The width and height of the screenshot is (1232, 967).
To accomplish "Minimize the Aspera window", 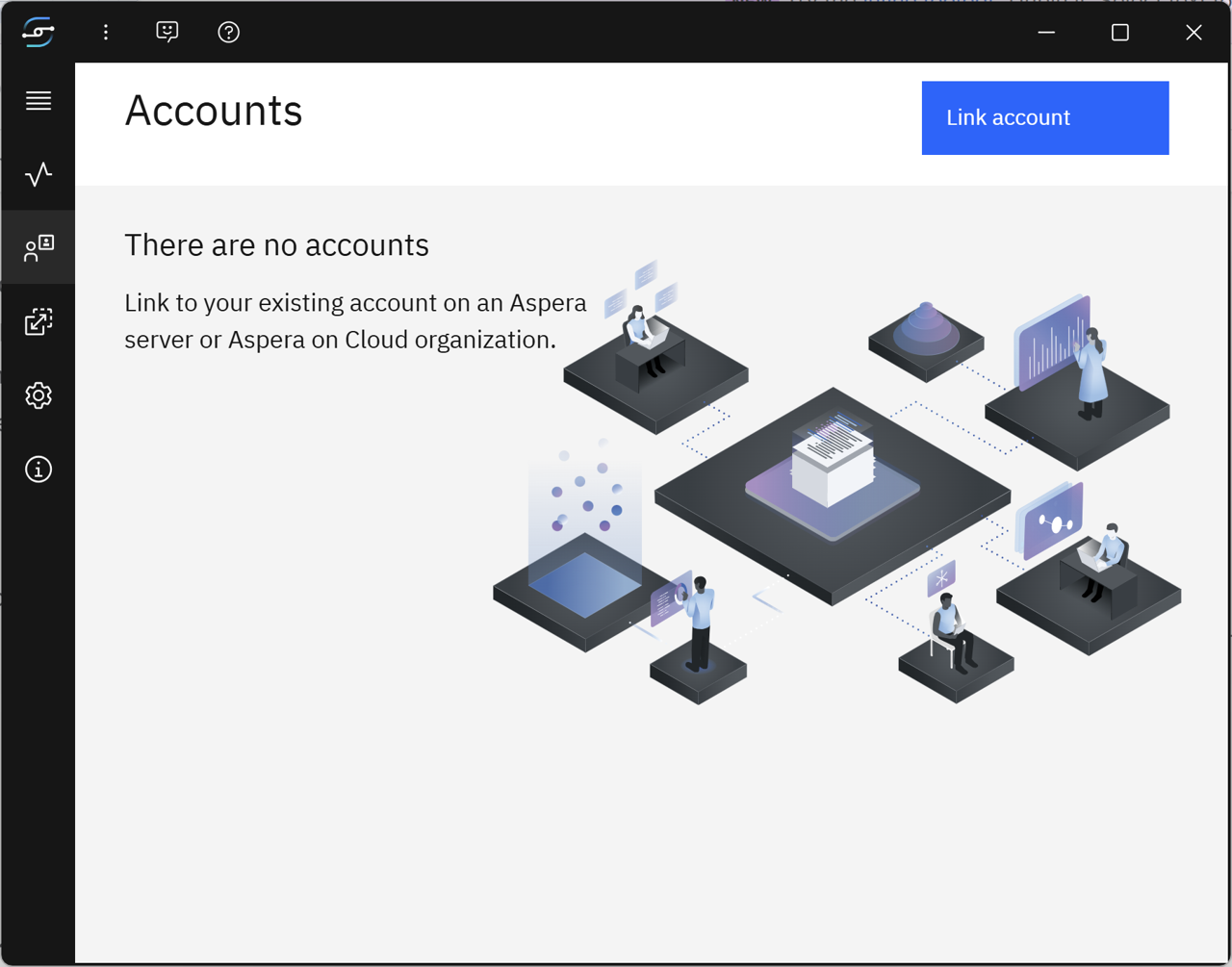I will (x=1046, y=32).
